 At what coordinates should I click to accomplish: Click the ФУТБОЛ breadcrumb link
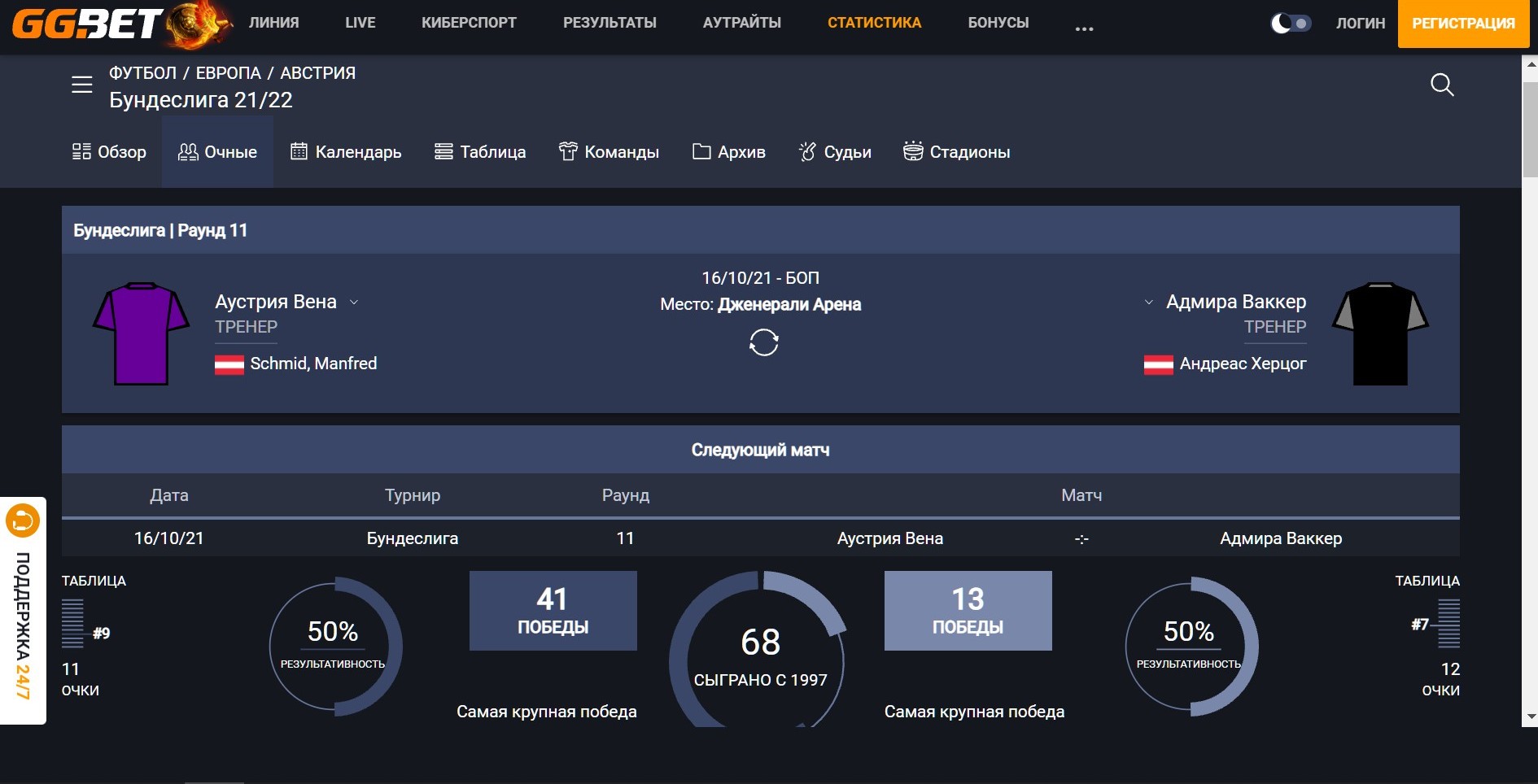point(143,73)
